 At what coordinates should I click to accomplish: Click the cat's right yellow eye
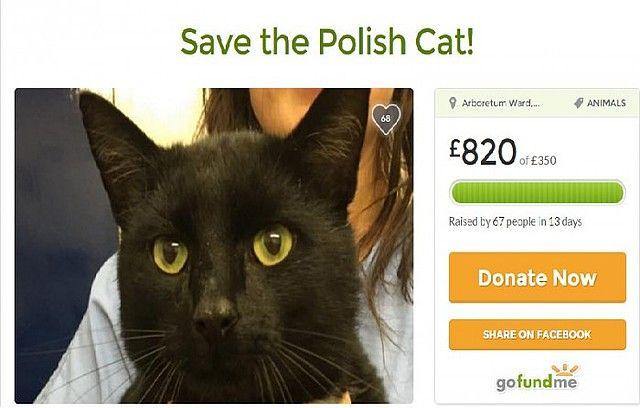[170, 254]
